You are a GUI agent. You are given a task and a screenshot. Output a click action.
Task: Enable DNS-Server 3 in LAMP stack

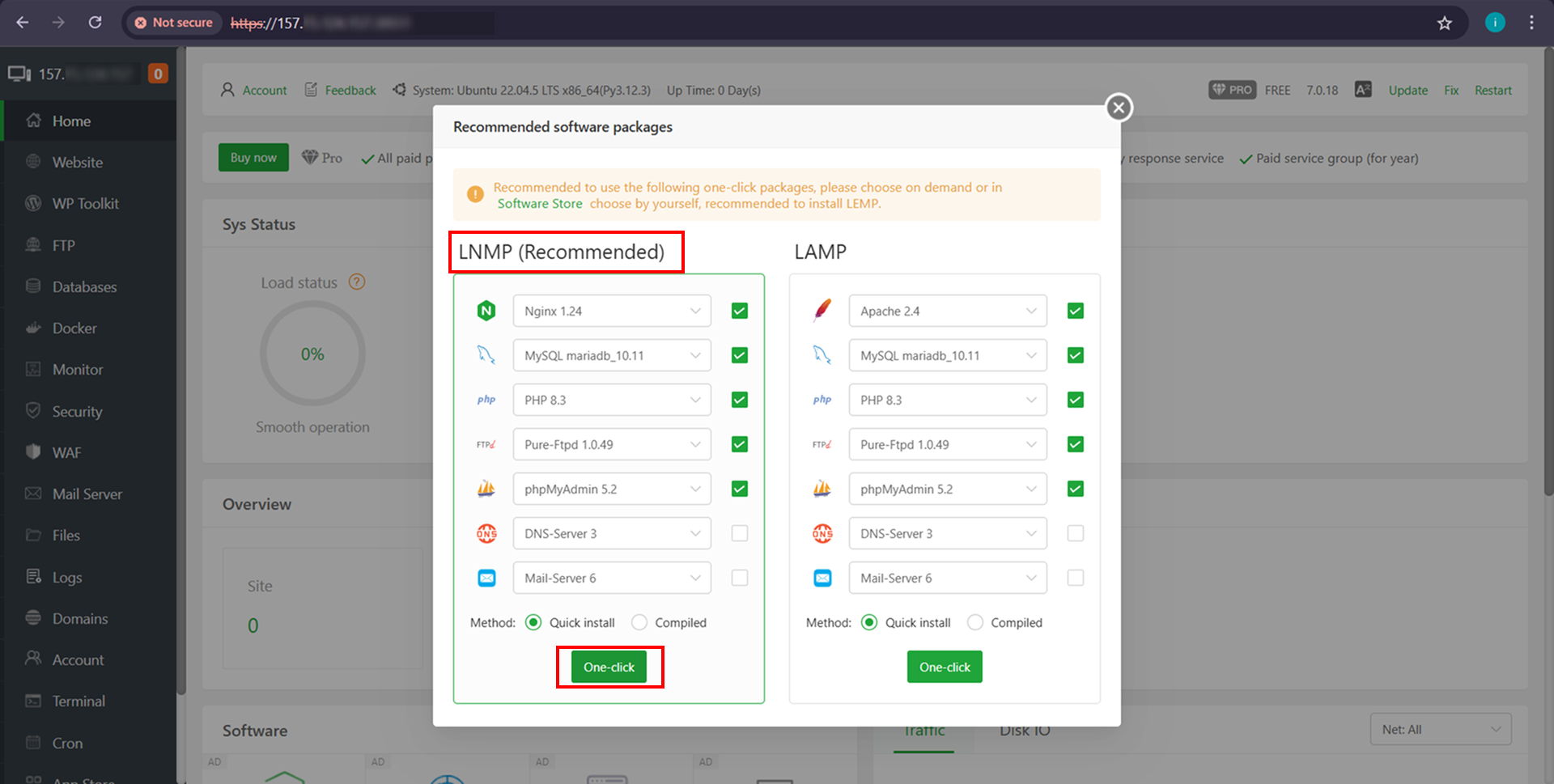pyautogui.click(x=1075, y=533)
